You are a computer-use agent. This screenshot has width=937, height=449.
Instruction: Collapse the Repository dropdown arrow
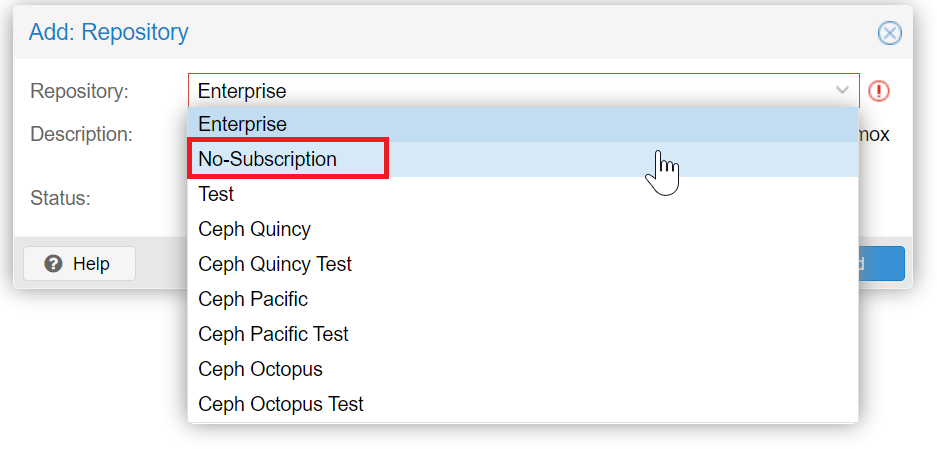click(842, 90)
